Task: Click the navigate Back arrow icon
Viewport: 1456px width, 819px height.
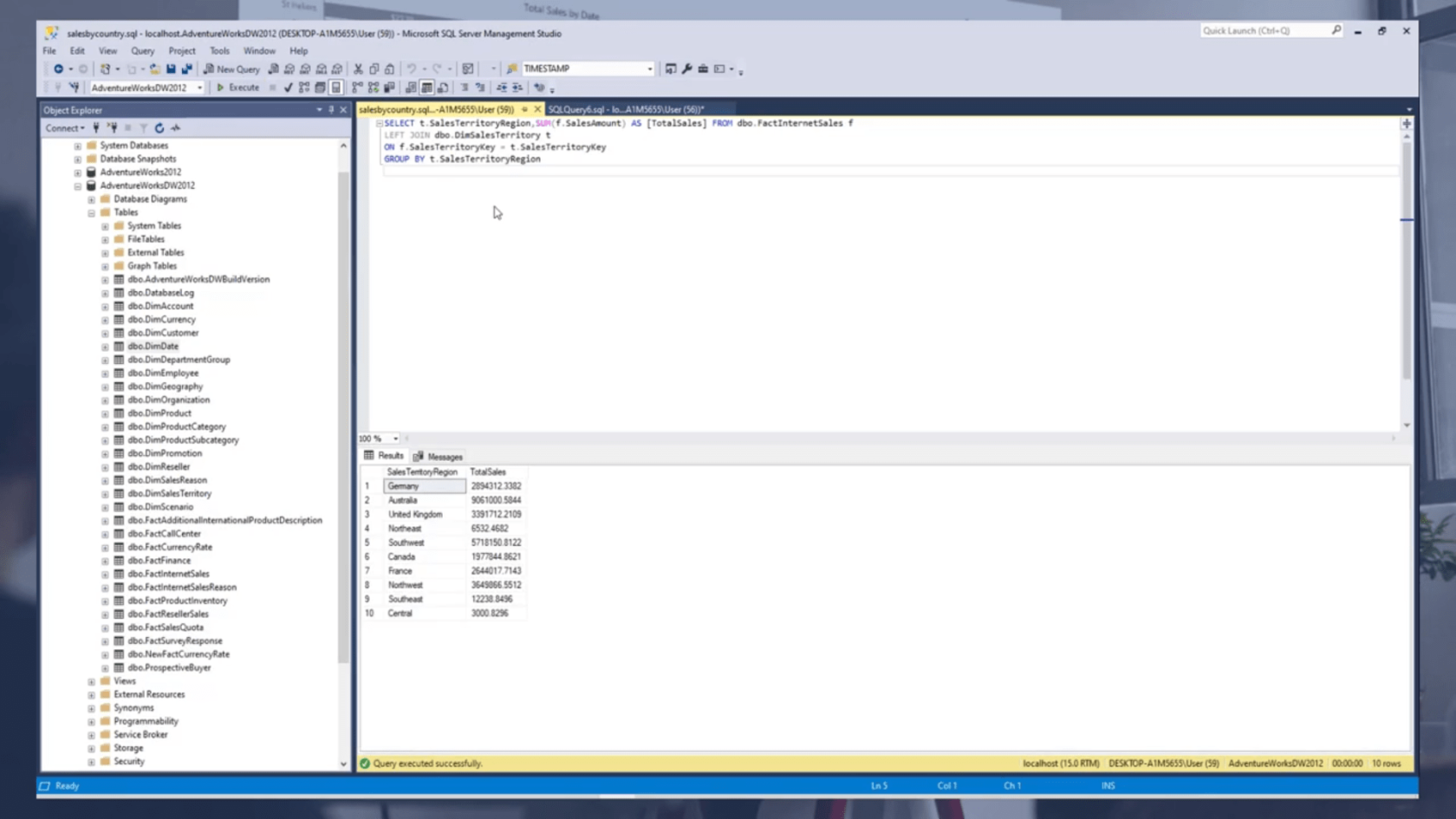Action: coord(58,68)
